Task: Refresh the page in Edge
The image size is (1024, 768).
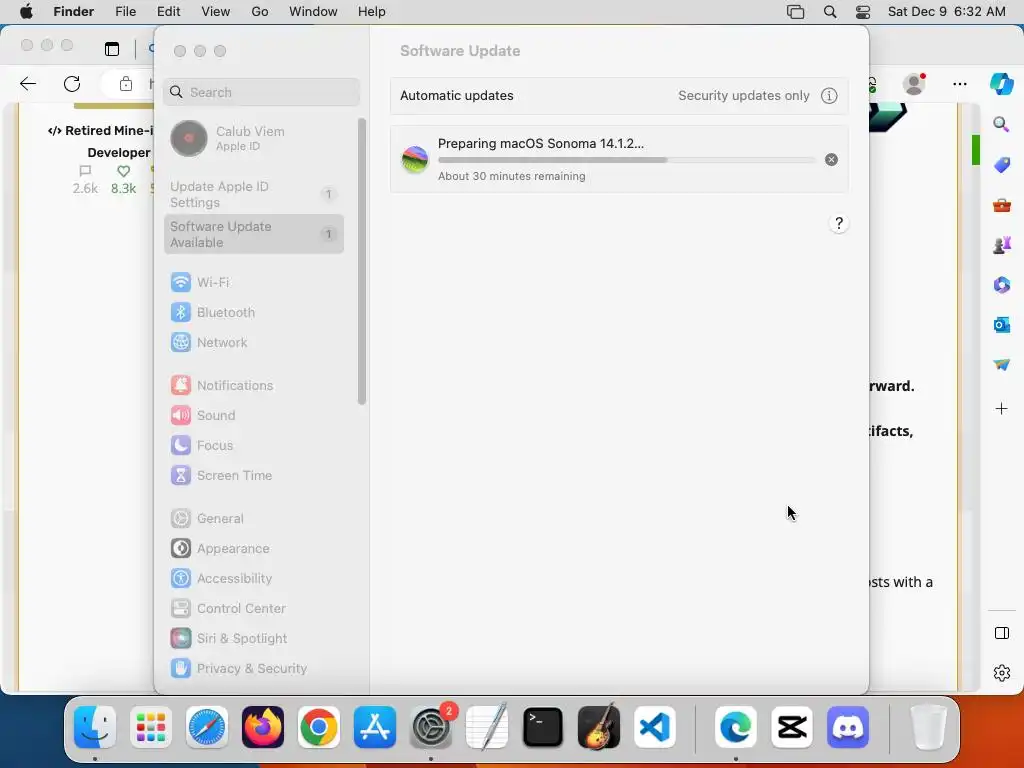Action: coord(72,84)
